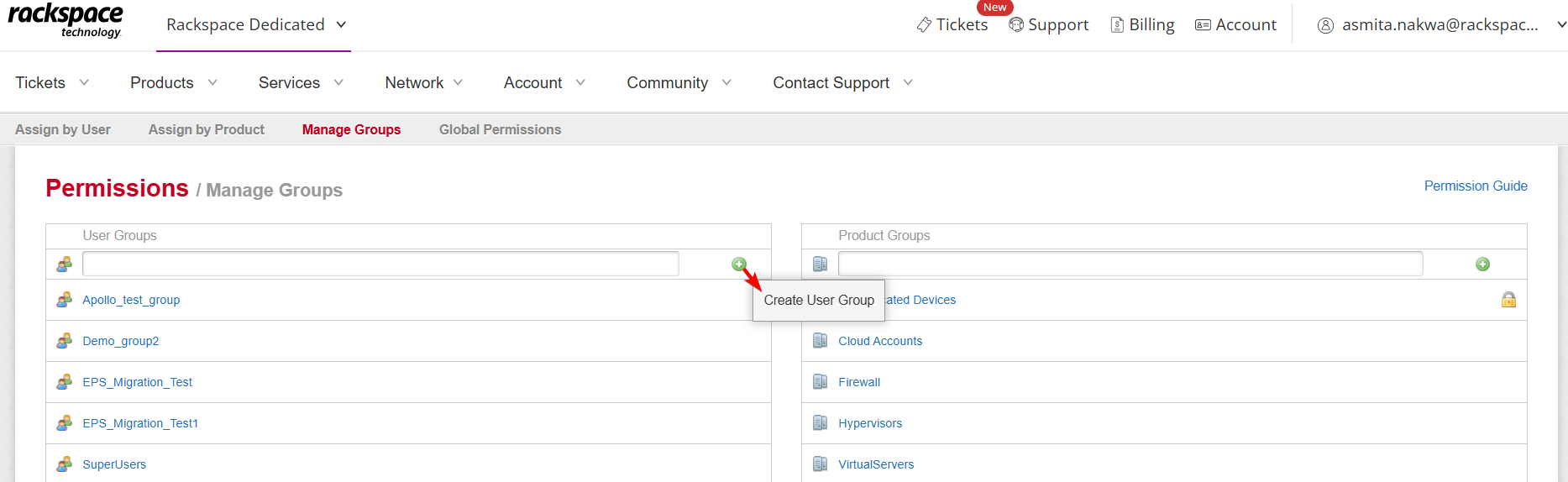This screenshot has width=1568, height=482.
Task: Click the user group icon beside EPS_Migration_Test1
Action: coord(64,423)
